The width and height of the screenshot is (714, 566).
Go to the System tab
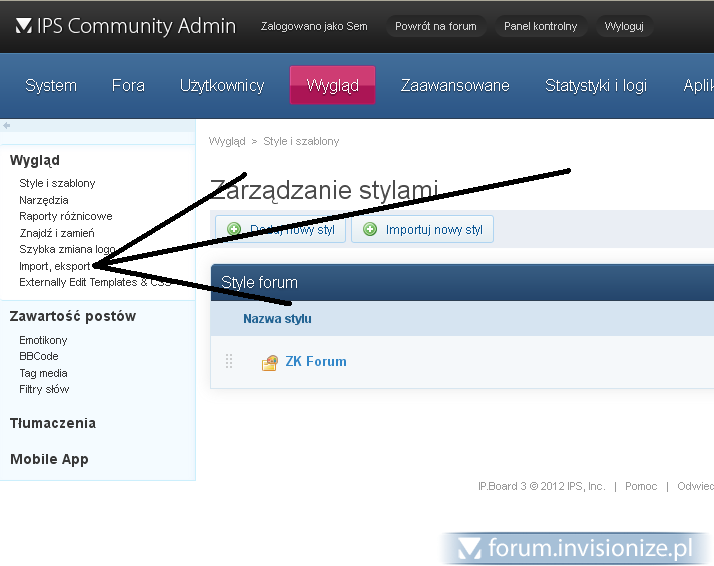[51, 86]
